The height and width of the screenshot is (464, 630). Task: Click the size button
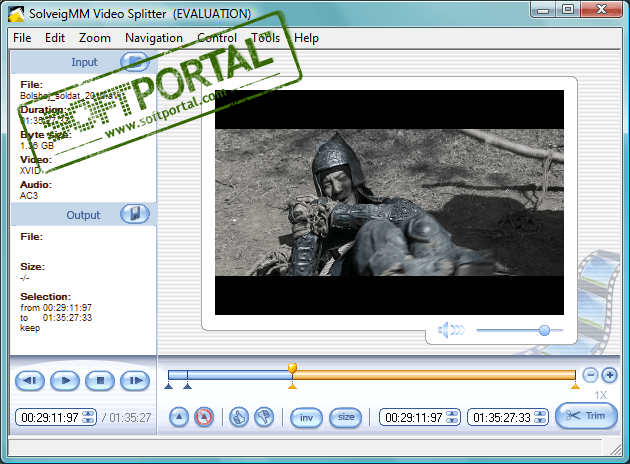[x=346, y=418]
